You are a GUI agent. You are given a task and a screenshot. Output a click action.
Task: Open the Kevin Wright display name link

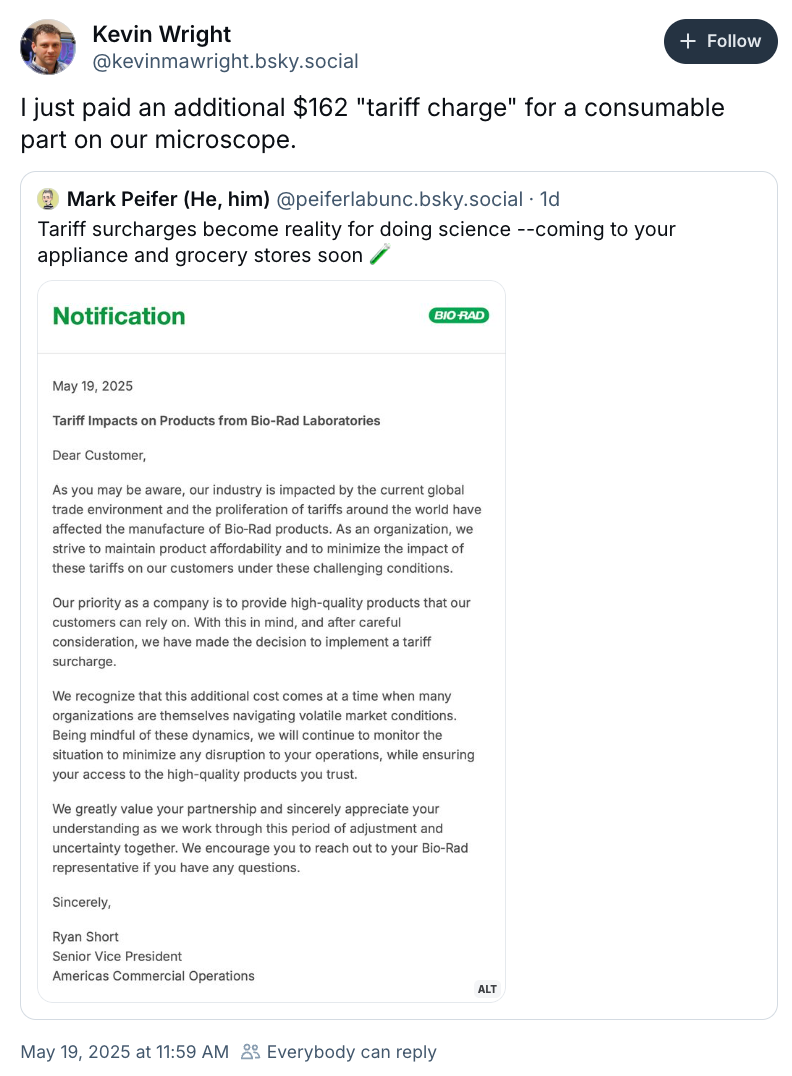click(162, 34)
